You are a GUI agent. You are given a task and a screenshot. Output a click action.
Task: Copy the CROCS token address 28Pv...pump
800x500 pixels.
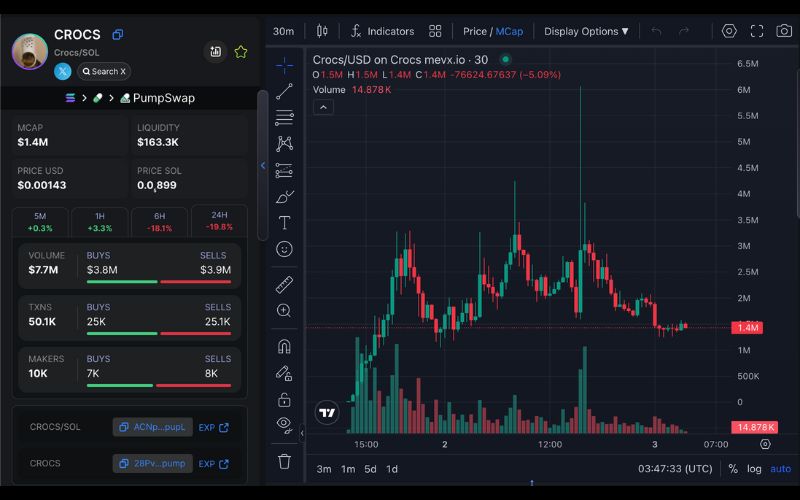pos(153,464)
